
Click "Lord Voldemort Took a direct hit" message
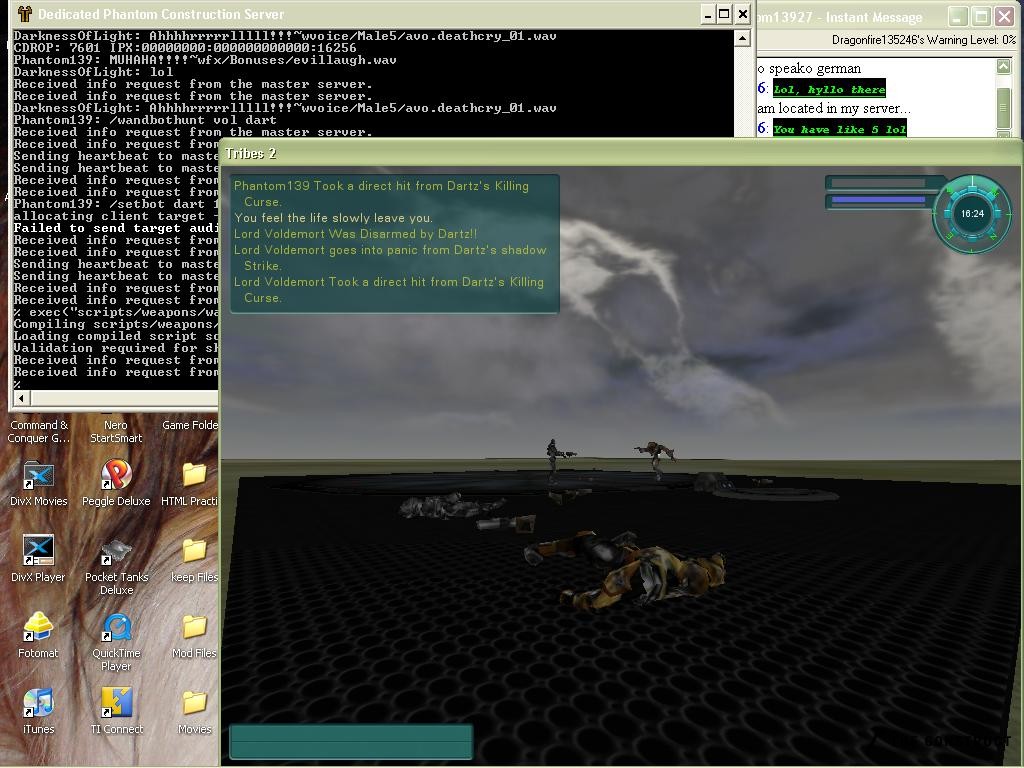tap(389, 290)
